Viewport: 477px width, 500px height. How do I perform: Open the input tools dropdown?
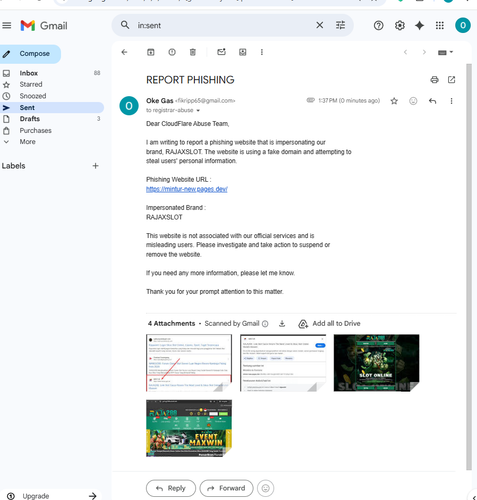point(445,52)
